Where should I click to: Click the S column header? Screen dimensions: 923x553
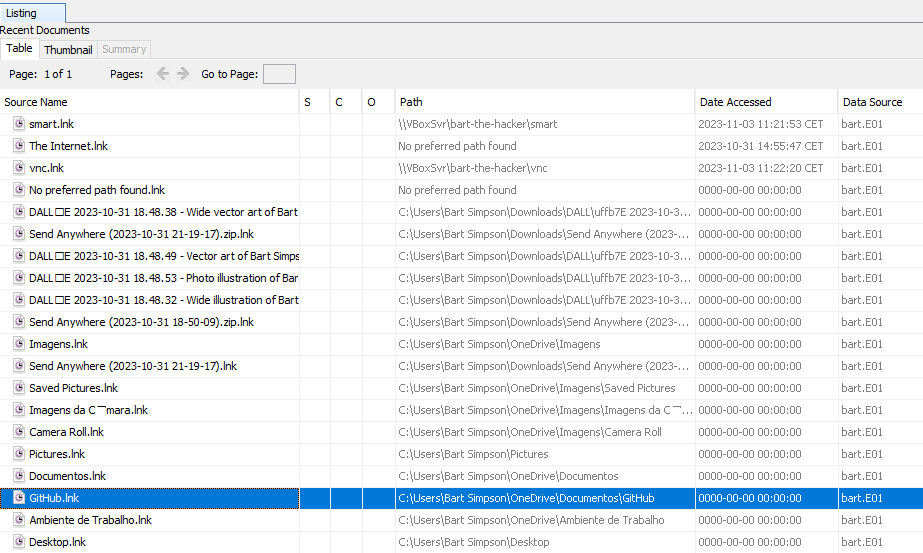coord(308,102)
